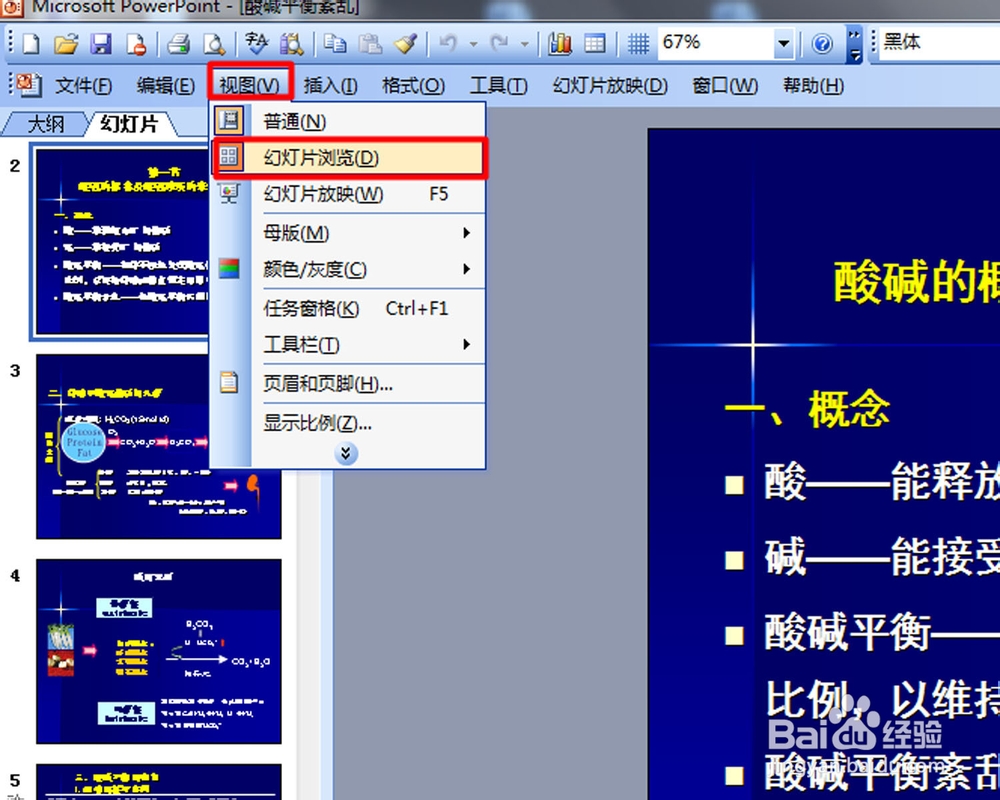Run the spelling check icon
Image resolution: width=1000 pixels, height=800 pixels.
[x=256, y=44]
